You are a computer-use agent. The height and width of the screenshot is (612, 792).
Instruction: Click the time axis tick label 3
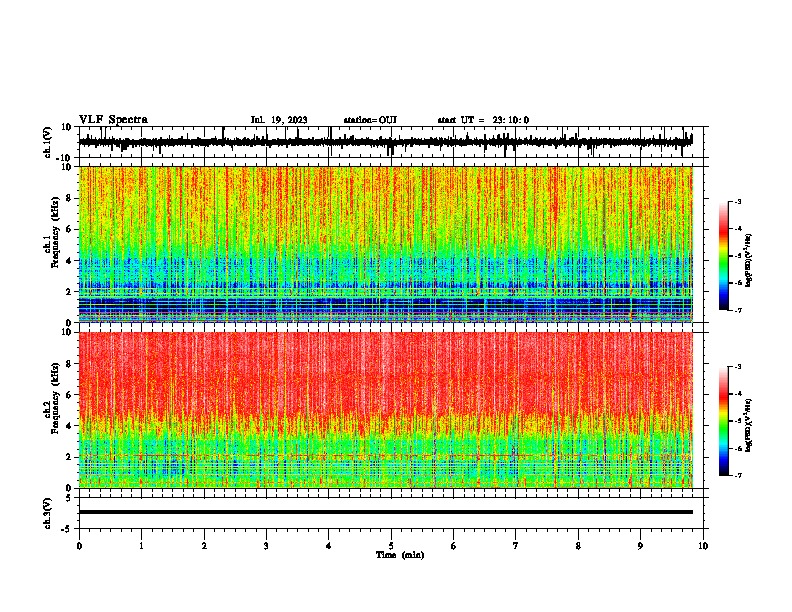266,546
